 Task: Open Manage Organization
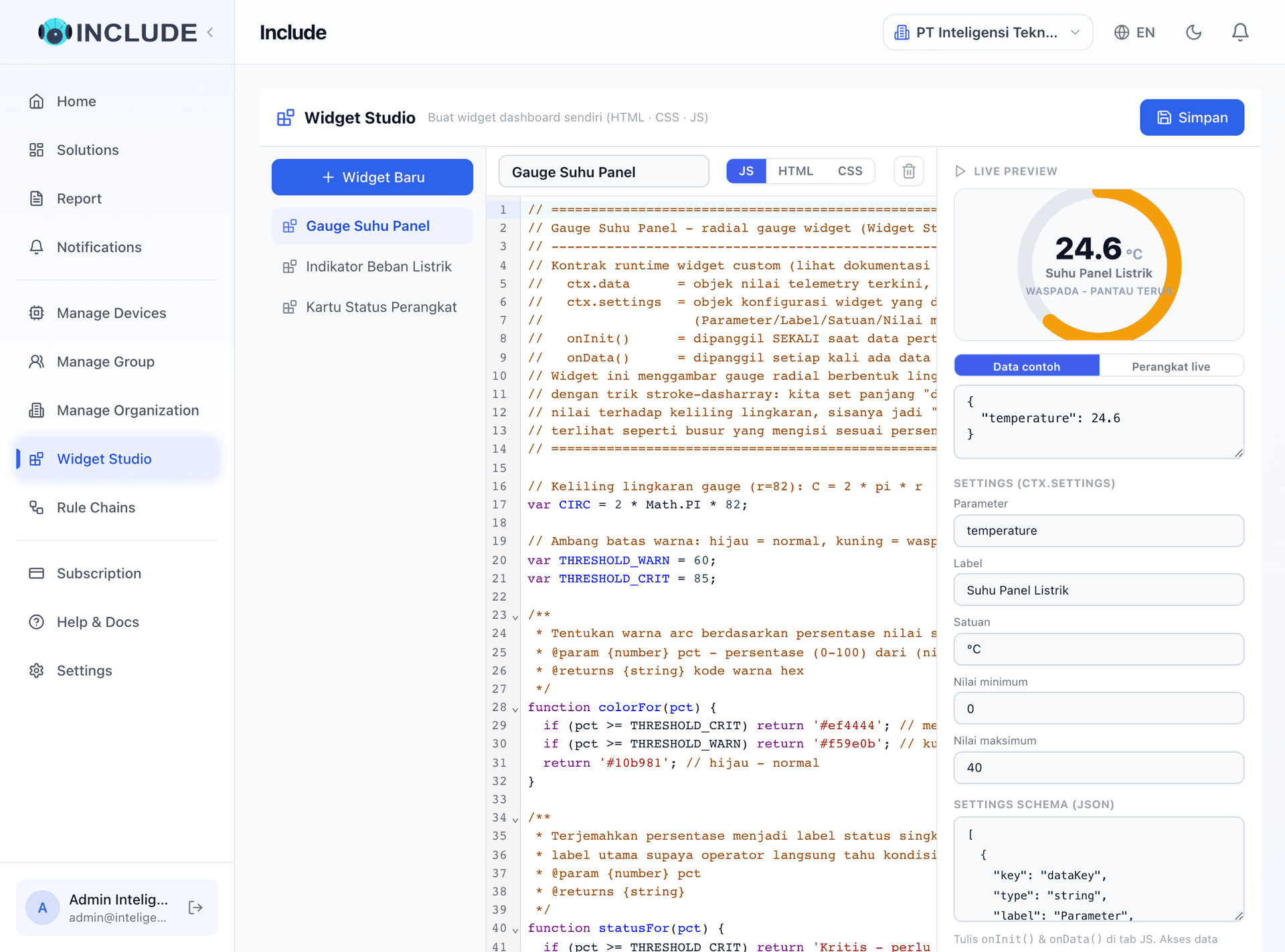point(117,410)
